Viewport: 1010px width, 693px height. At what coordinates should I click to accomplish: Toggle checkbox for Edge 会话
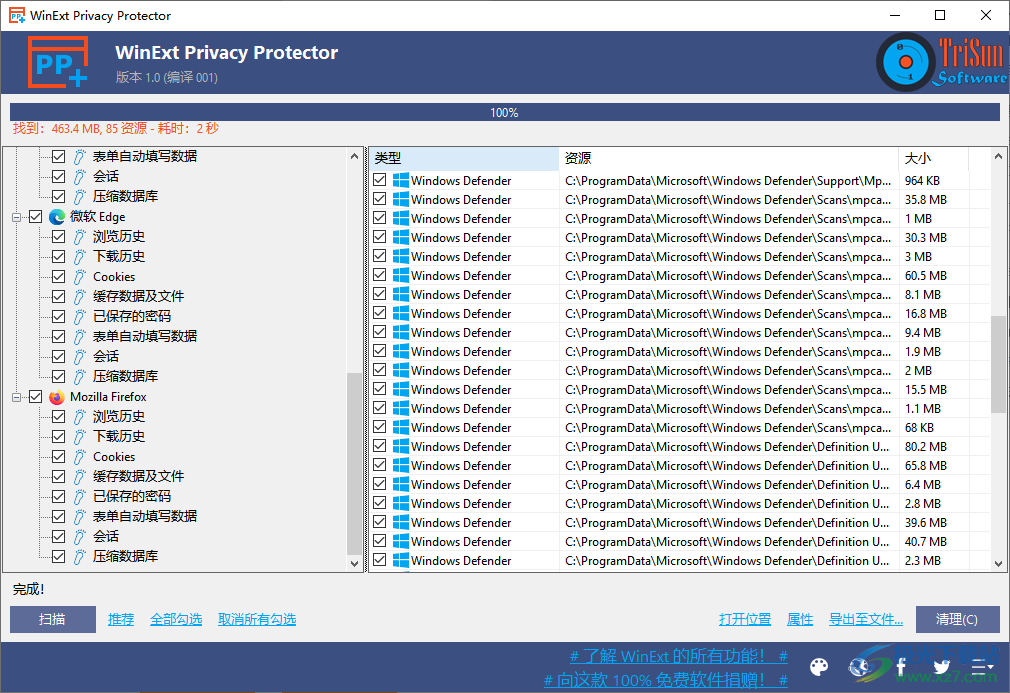coord(59,356)
